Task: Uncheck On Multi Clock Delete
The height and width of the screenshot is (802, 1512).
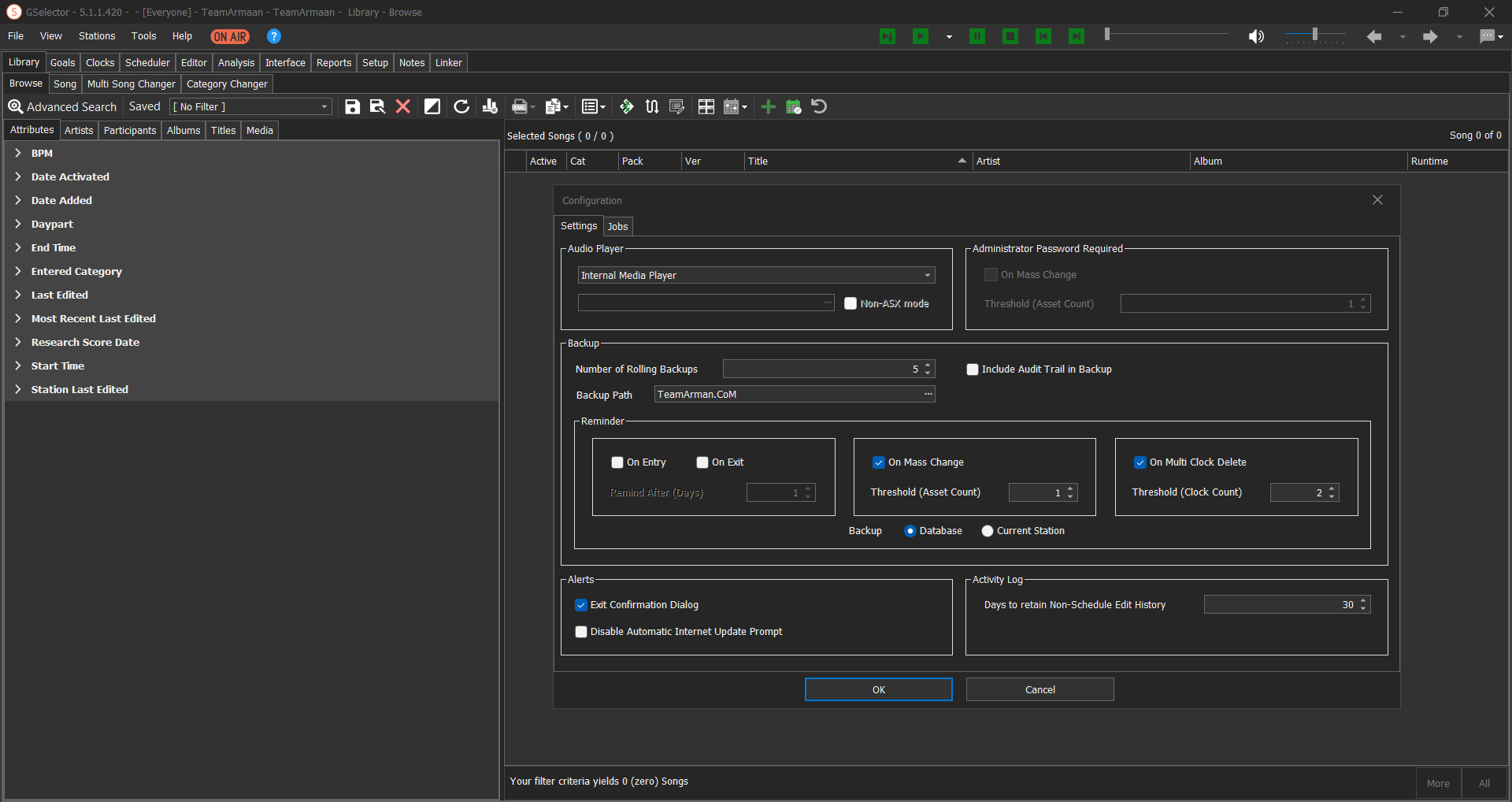Action: (x=1140, y=462)
